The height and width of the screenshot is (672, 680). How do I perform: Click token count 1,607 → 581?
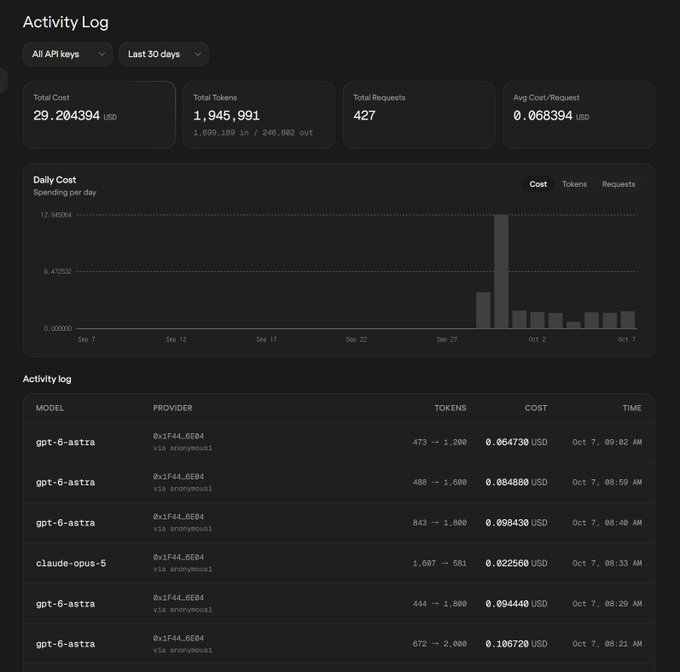coord(440,563)
